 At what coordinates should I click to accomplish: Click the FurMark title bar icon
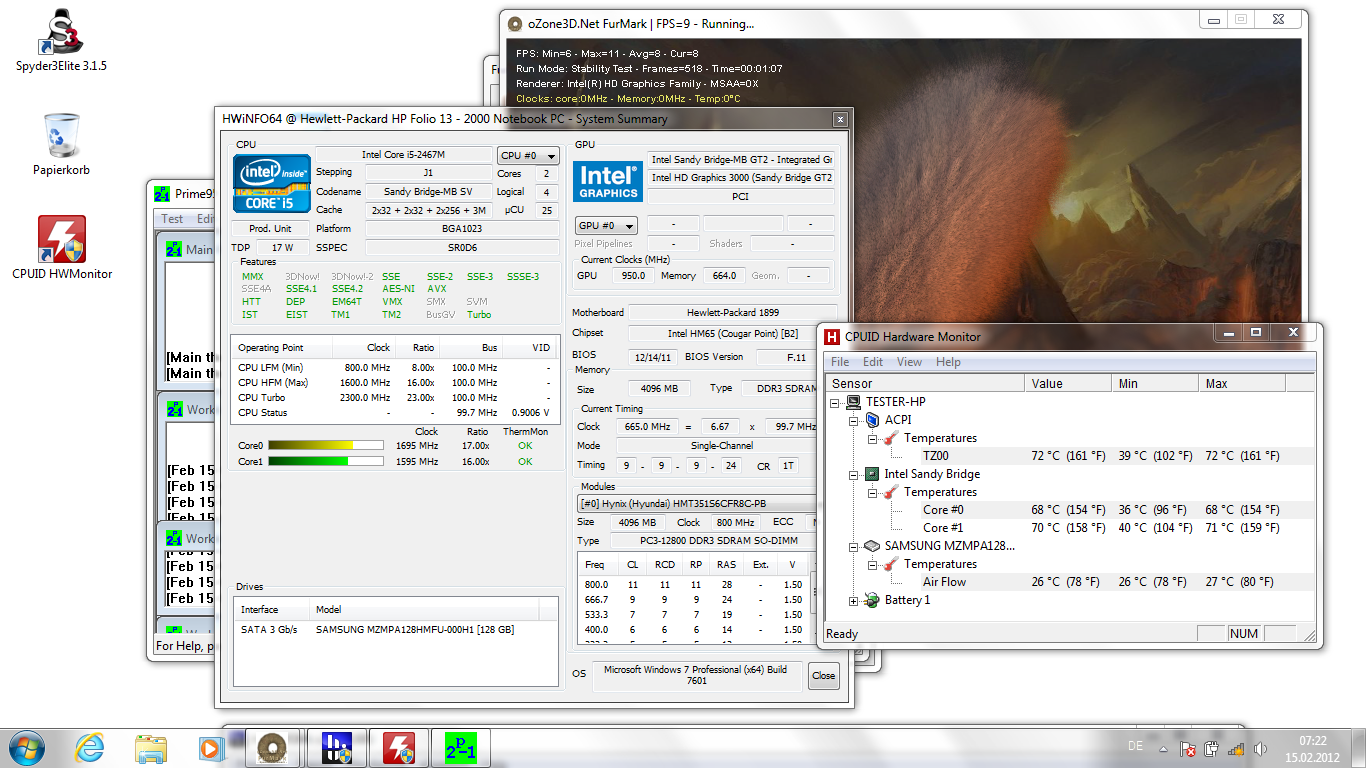(515, 23)
